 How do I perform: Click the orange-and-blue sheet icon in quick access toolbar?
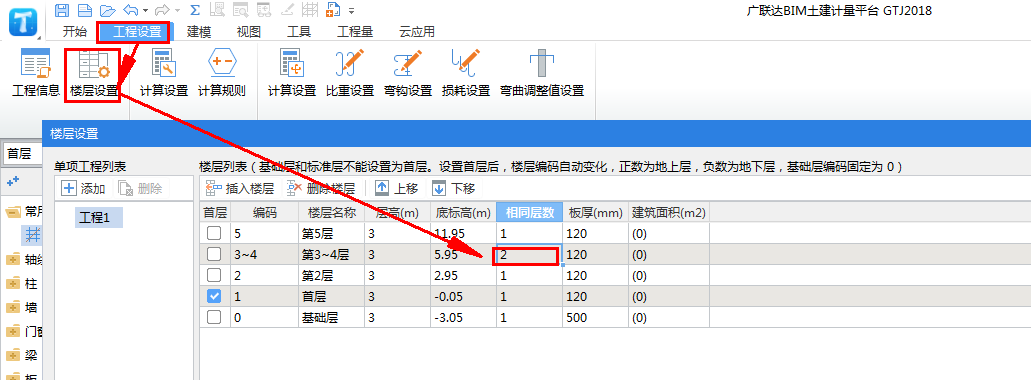(x=333, y=10)
